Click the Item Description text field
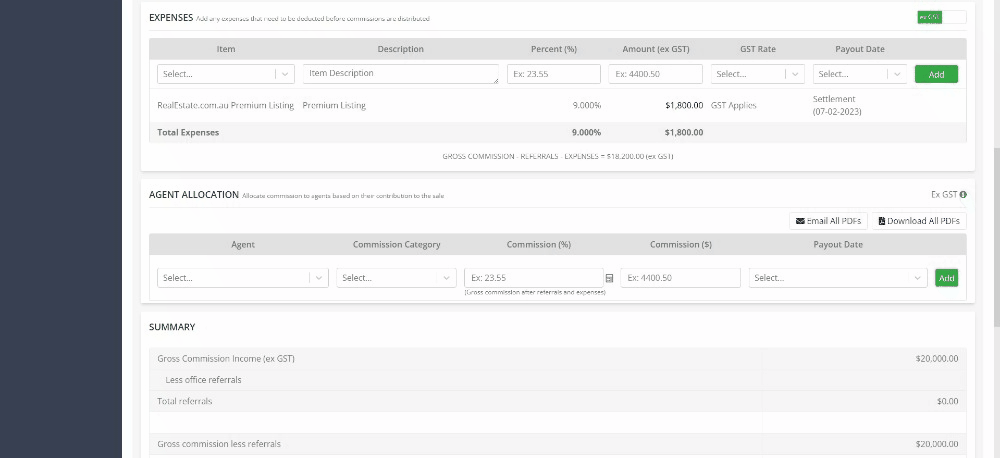This screenshot has width=1000, height=458. point(400,74)
